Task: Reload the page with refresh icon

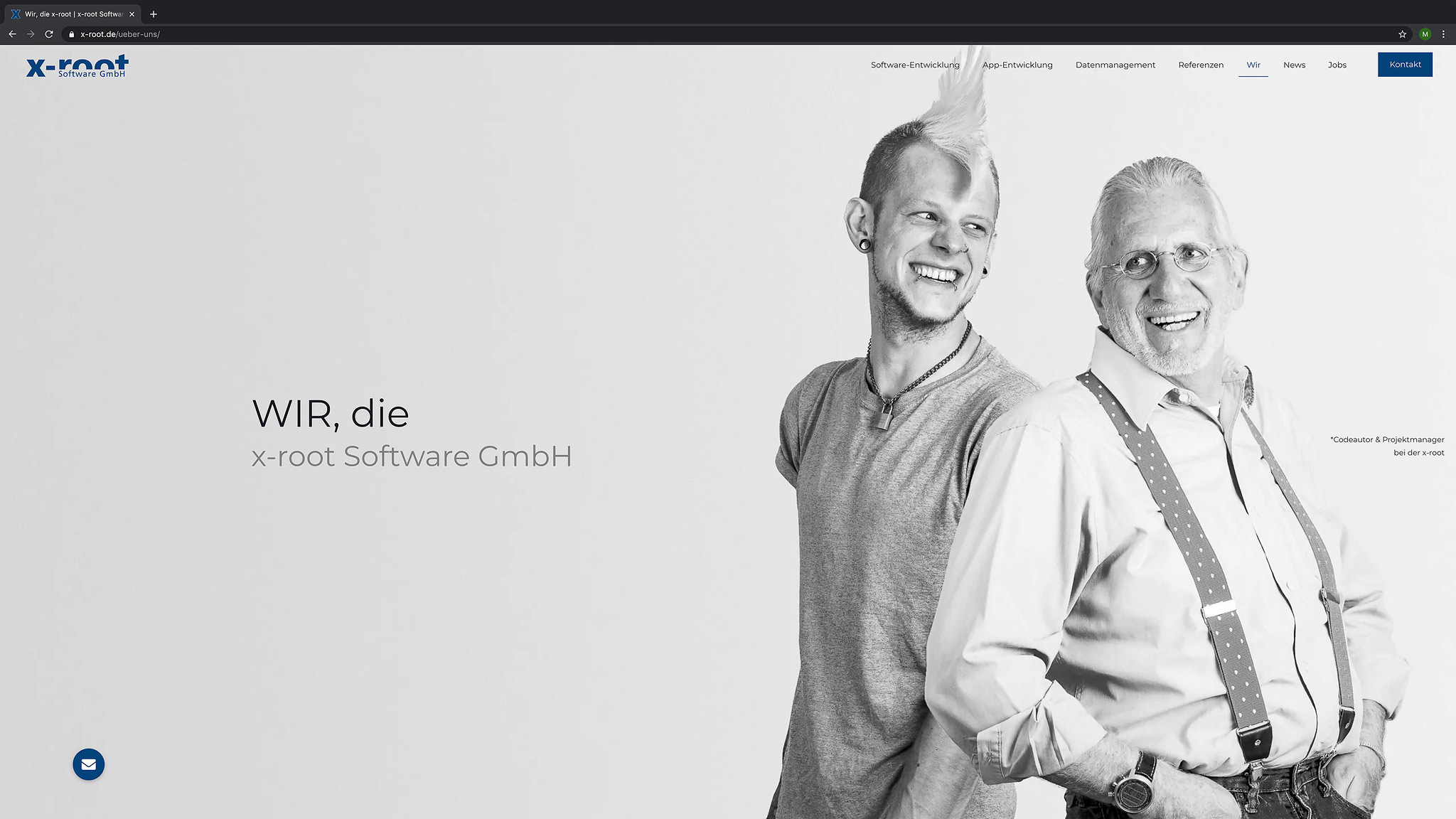Action: click(x=49, y=34)
